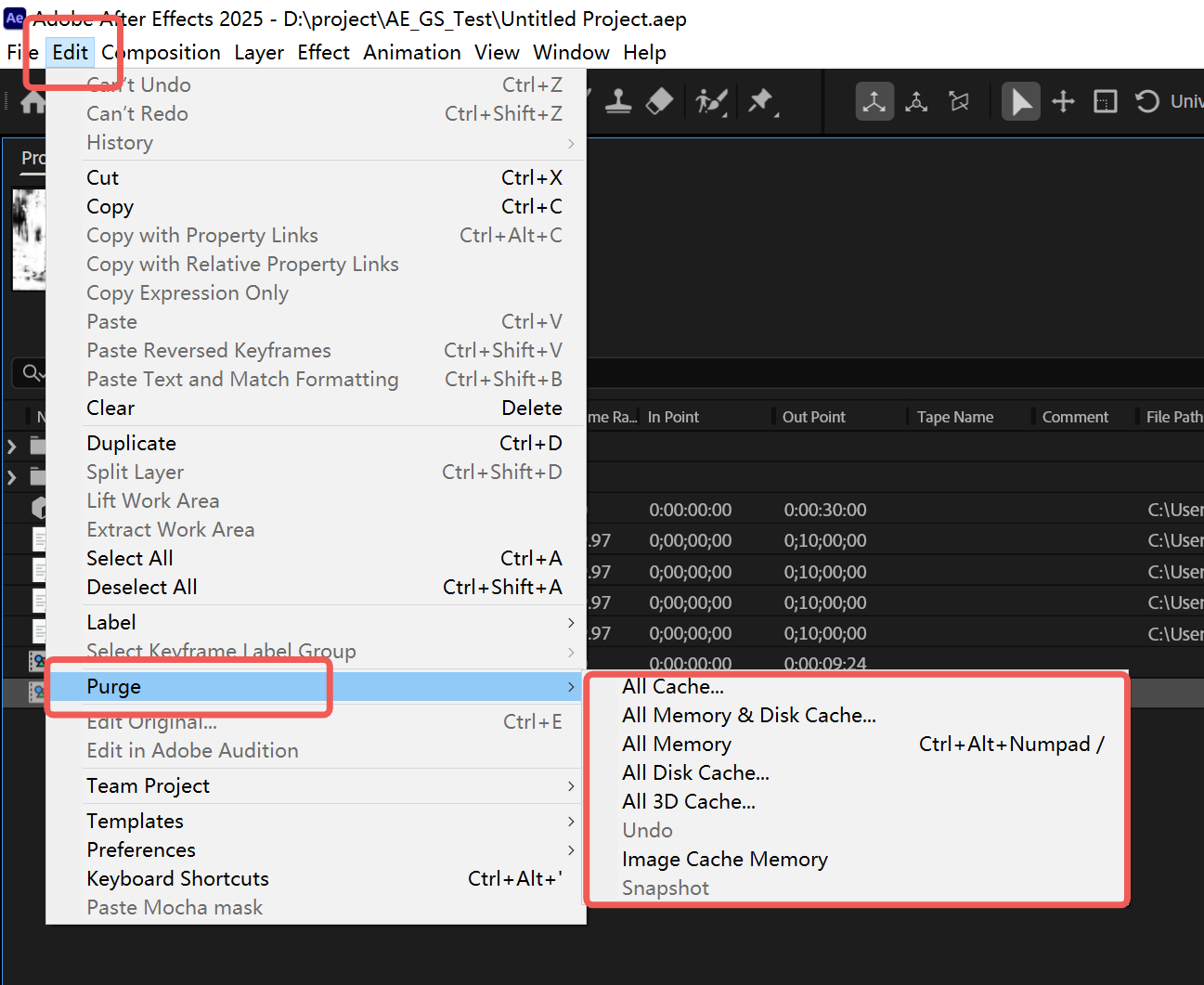Expand the Templates submenu
Viewport: 1204px width, 985px height.
(x=316, y=821)
